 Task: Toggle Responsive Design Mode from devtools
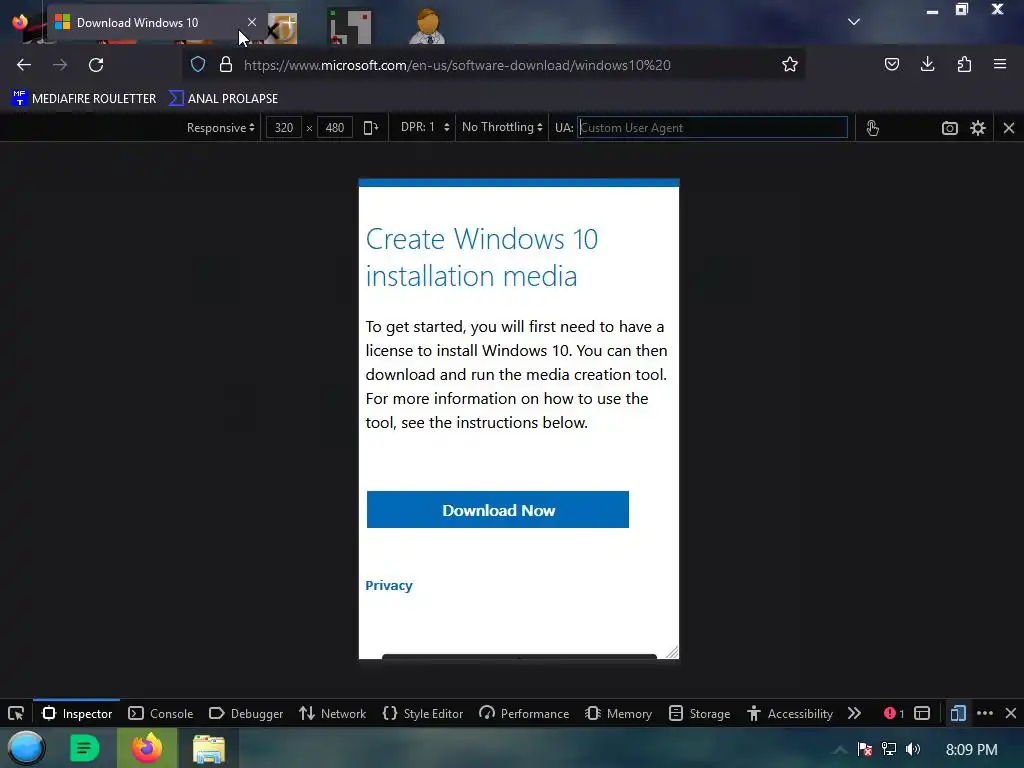pos(958,713)
